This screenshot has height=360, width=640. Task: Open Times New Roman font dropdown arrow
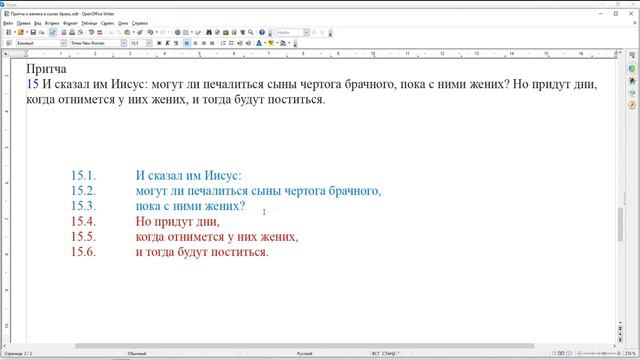[x=123, y=43]
